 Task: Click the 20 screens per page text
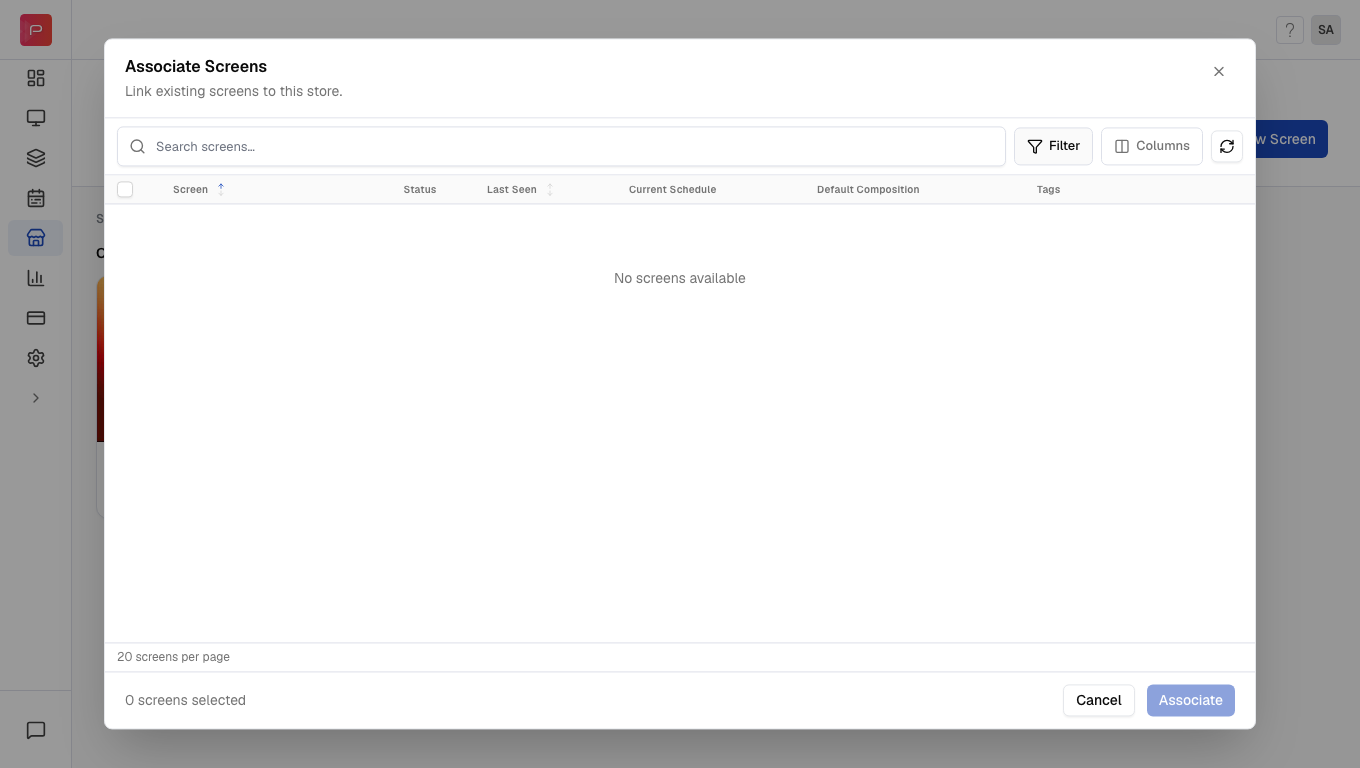coord(173,657)
